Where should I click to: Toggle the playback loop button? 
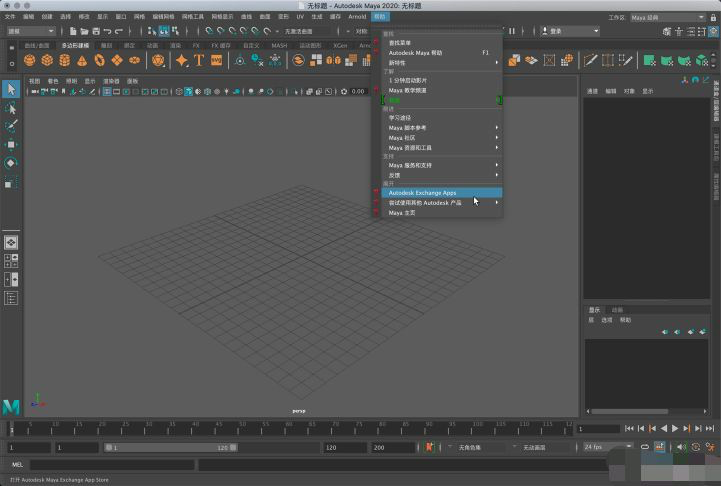(645, 447)
